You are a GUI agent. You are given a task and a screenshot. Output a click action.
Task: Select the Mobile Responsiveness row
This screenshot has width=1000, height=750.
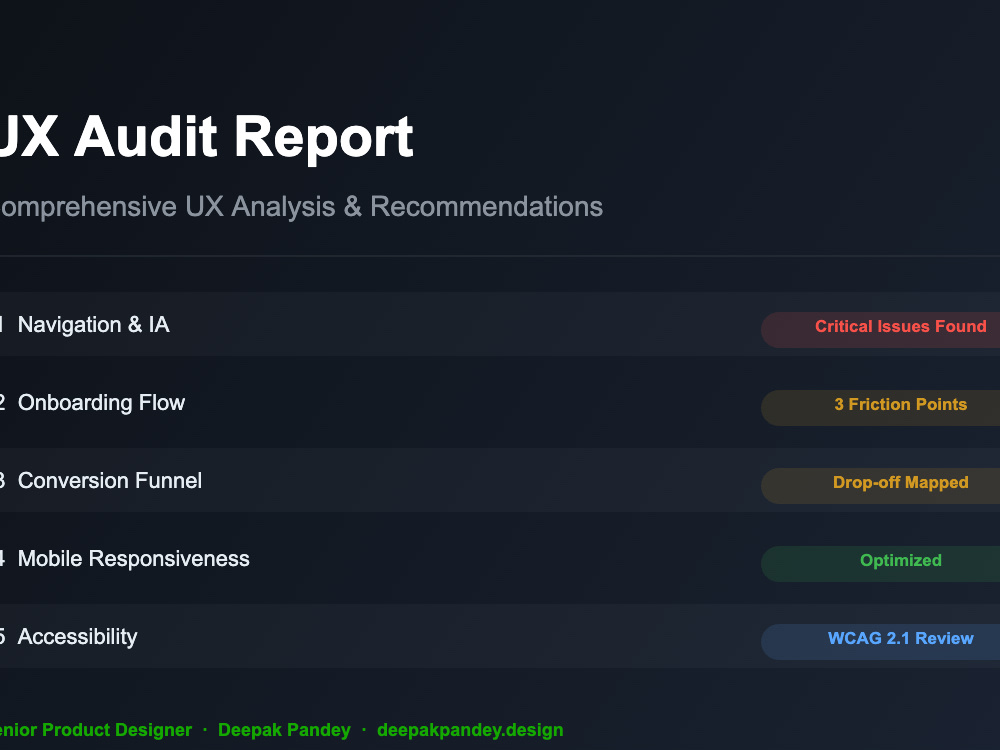tap(500, 559)
